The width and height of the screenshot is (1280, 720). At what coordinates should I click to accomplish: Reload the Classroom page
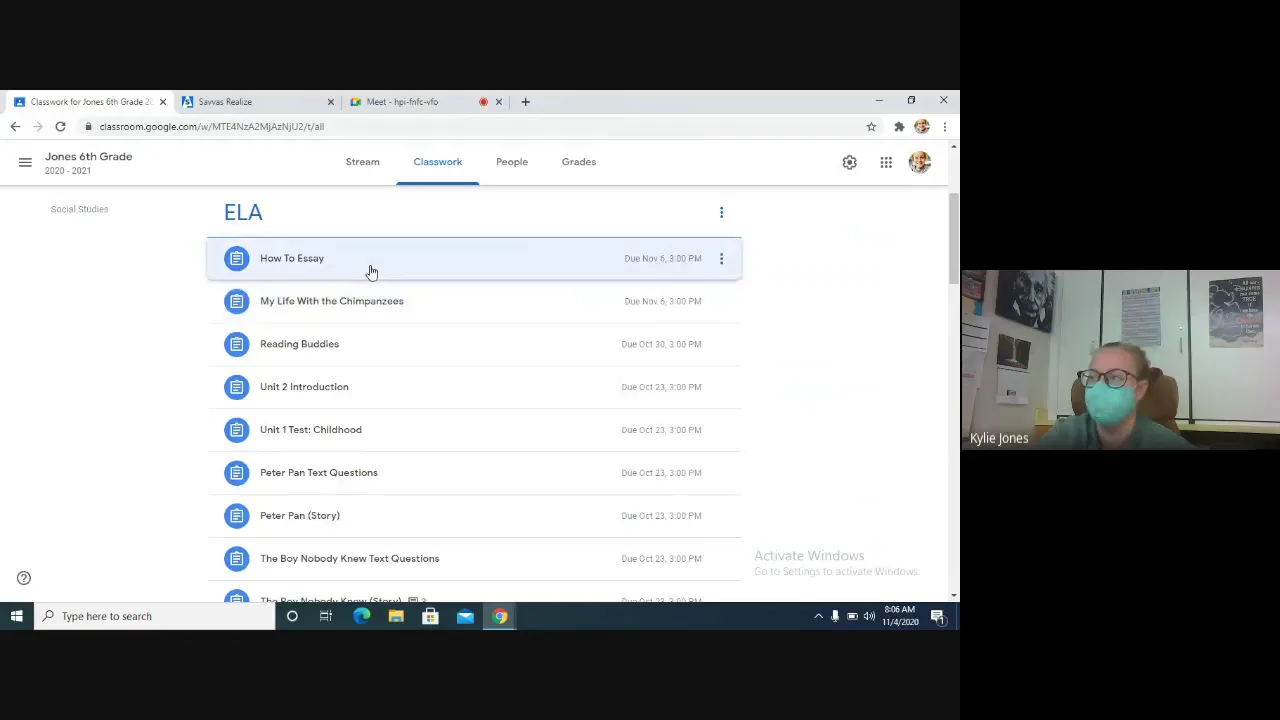click(x=60, y=127)
